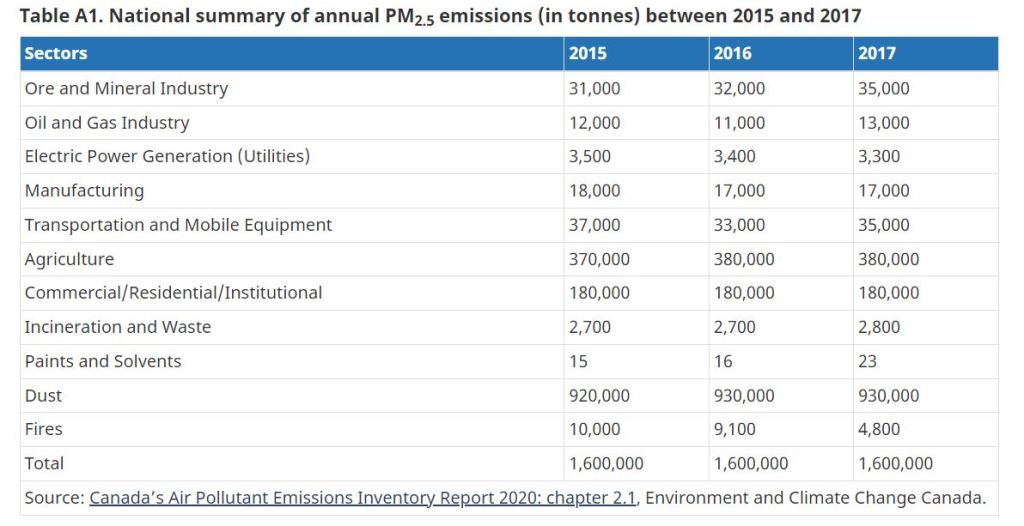
Task: Click the Table A1 caption title
Action: coord(440,16)
